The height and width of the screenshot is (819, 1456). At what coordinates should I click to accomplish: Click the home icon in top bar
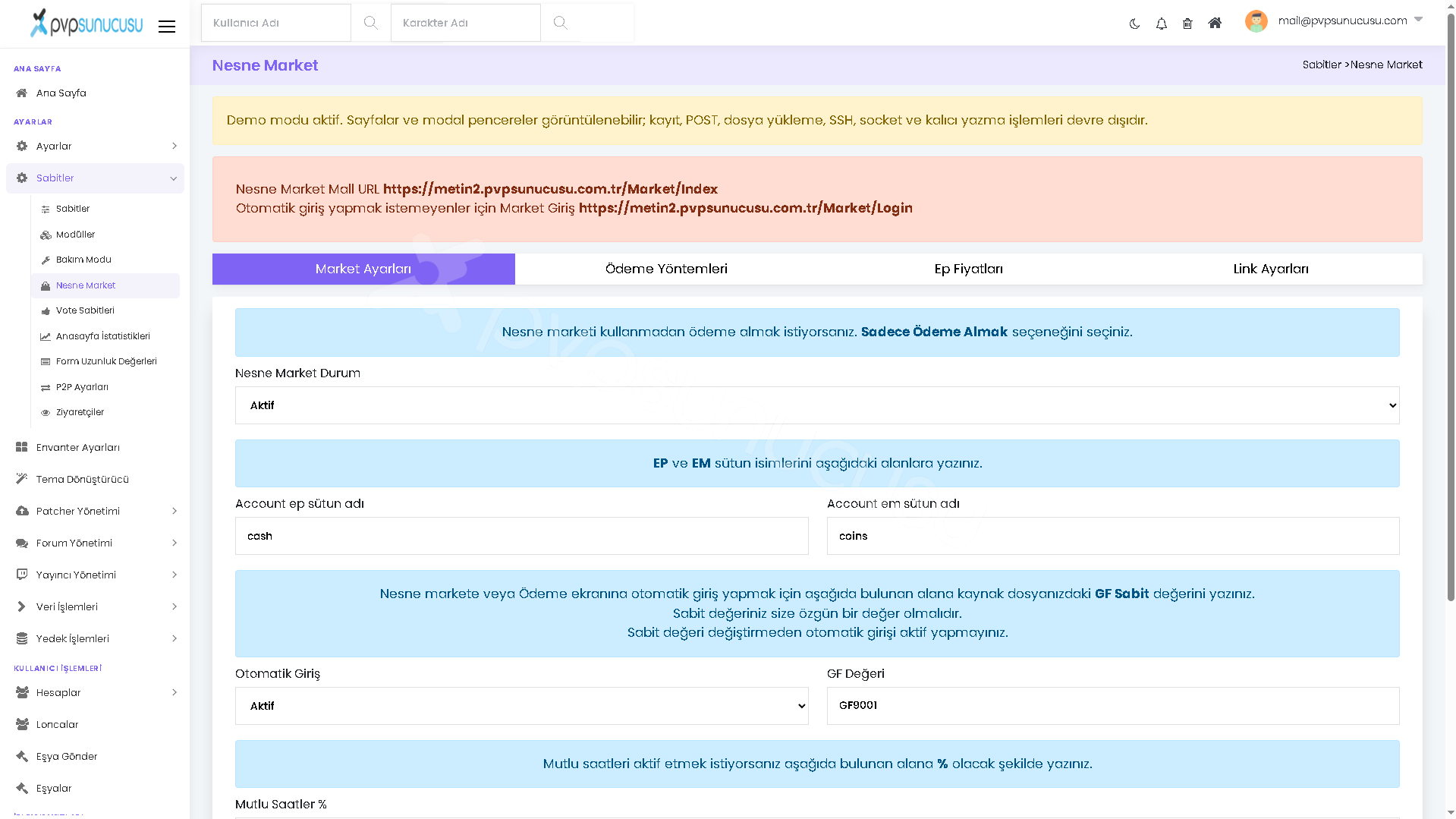pyautogui.click(x=1215, y=23)
